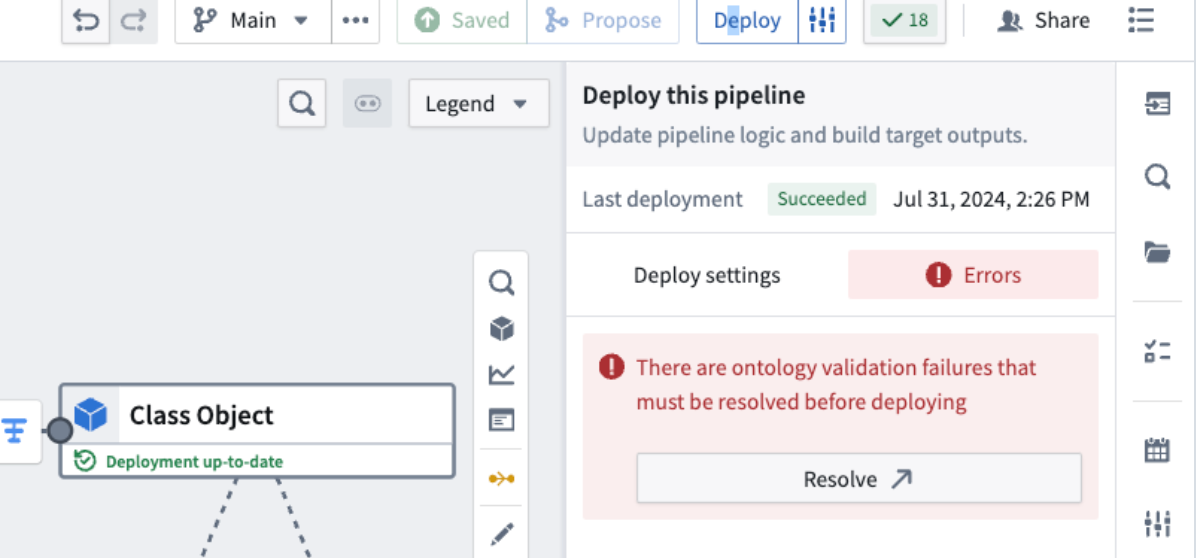Open the three-dots branch options menu
The width and height of the screenshot is (1196, 558).
355,21
